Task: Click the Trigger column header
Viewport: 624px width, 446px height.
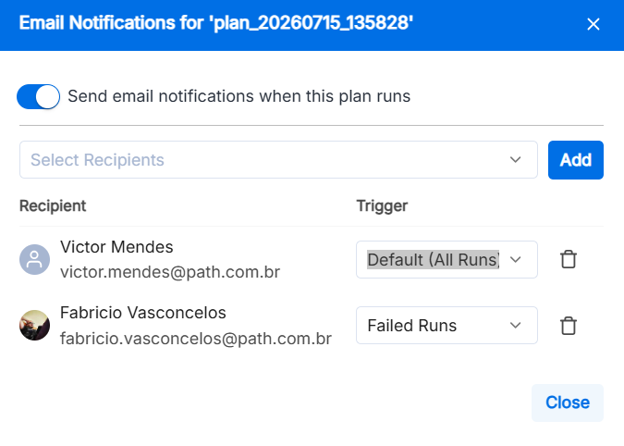Action: tap(382, 206)
